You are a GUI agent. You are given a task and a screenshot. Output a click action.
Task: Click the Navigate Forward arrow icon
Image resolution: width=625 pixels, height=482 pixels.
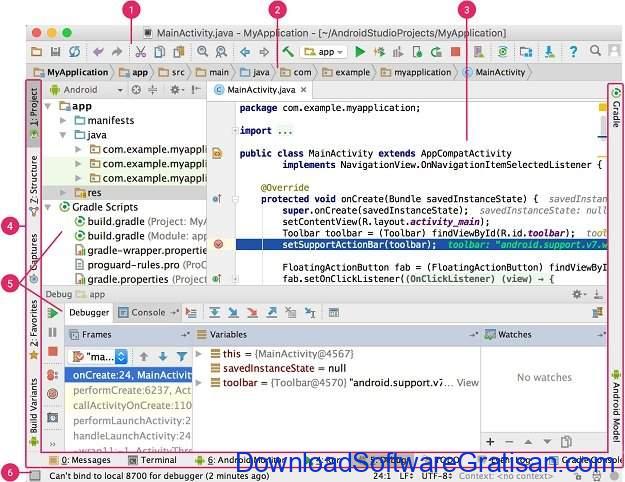tap(264, 52)
